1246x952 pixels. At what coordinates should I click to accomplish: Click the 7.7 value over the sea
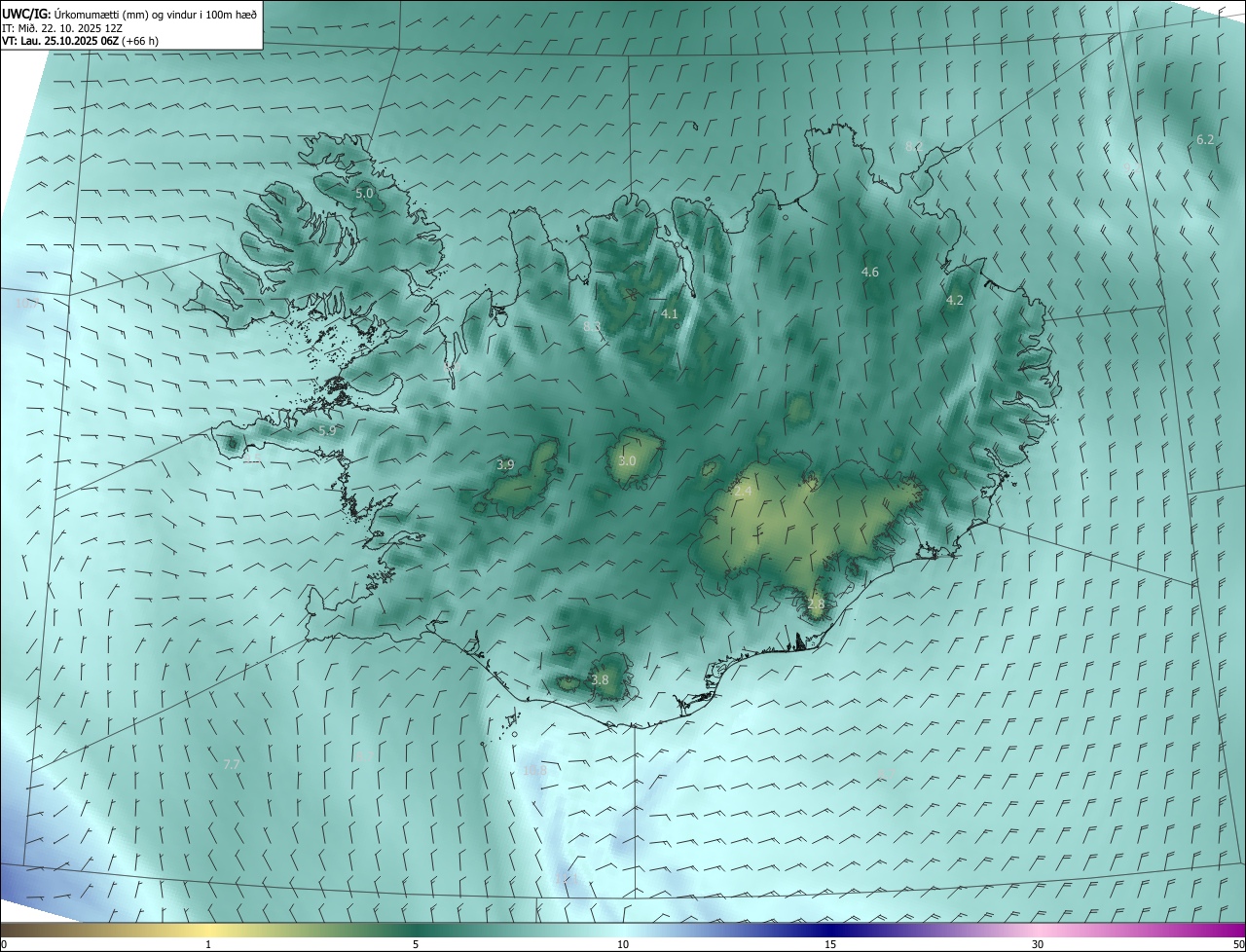tap(232, 765)
